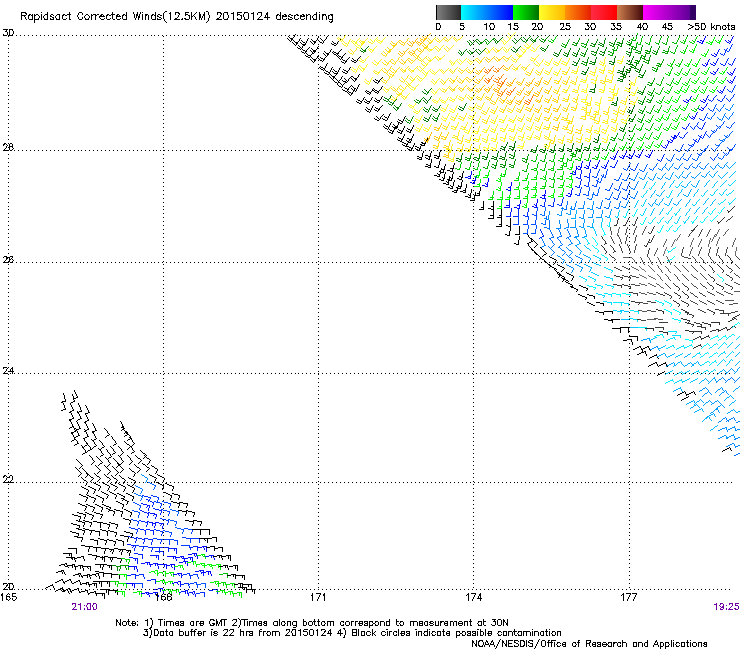The height and width of the screenshot is (650, 740).
Task: Click the longitude label '165'
Action: (8, 597)
